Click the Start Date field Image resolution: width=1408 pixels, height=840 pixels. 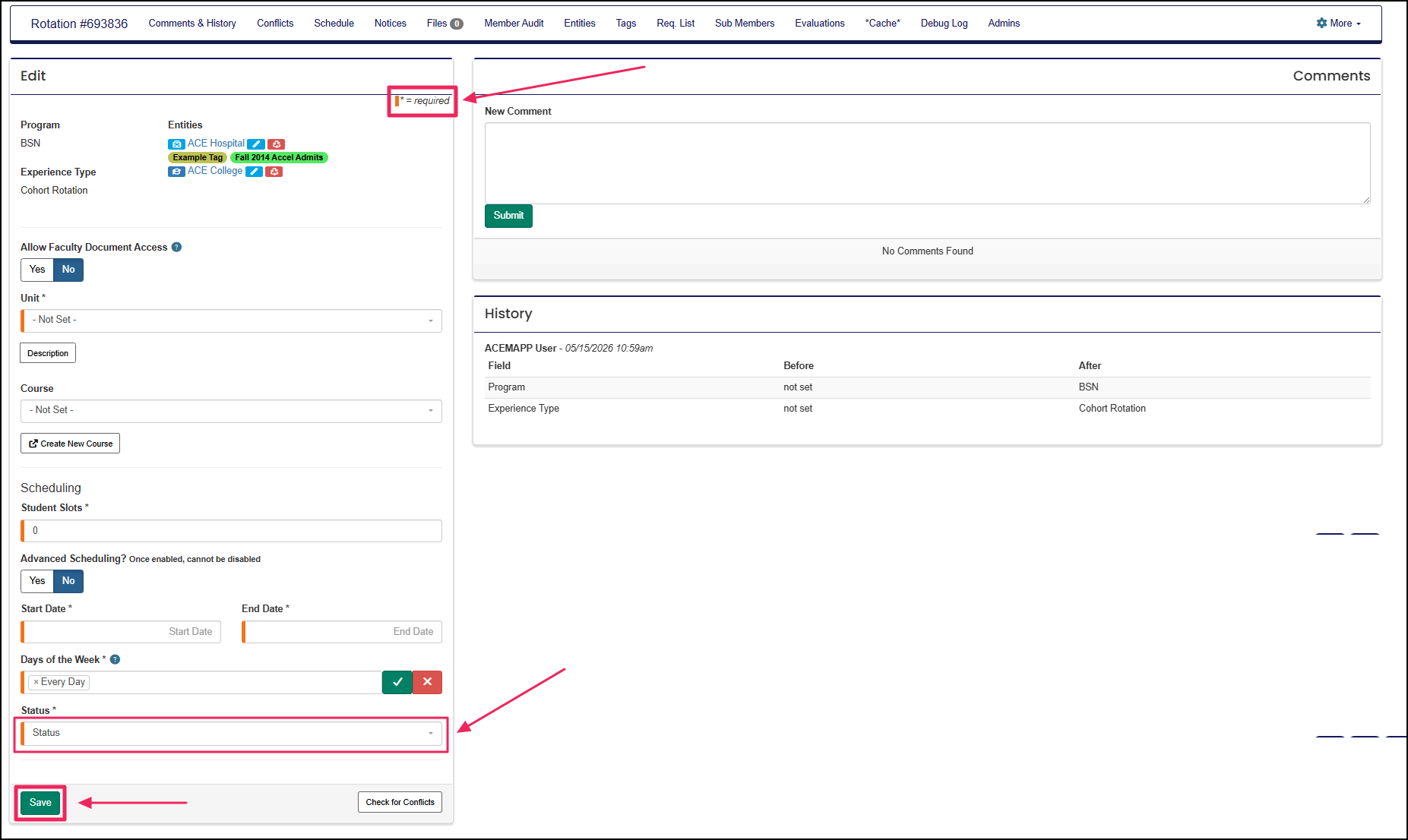click(121, 632)
